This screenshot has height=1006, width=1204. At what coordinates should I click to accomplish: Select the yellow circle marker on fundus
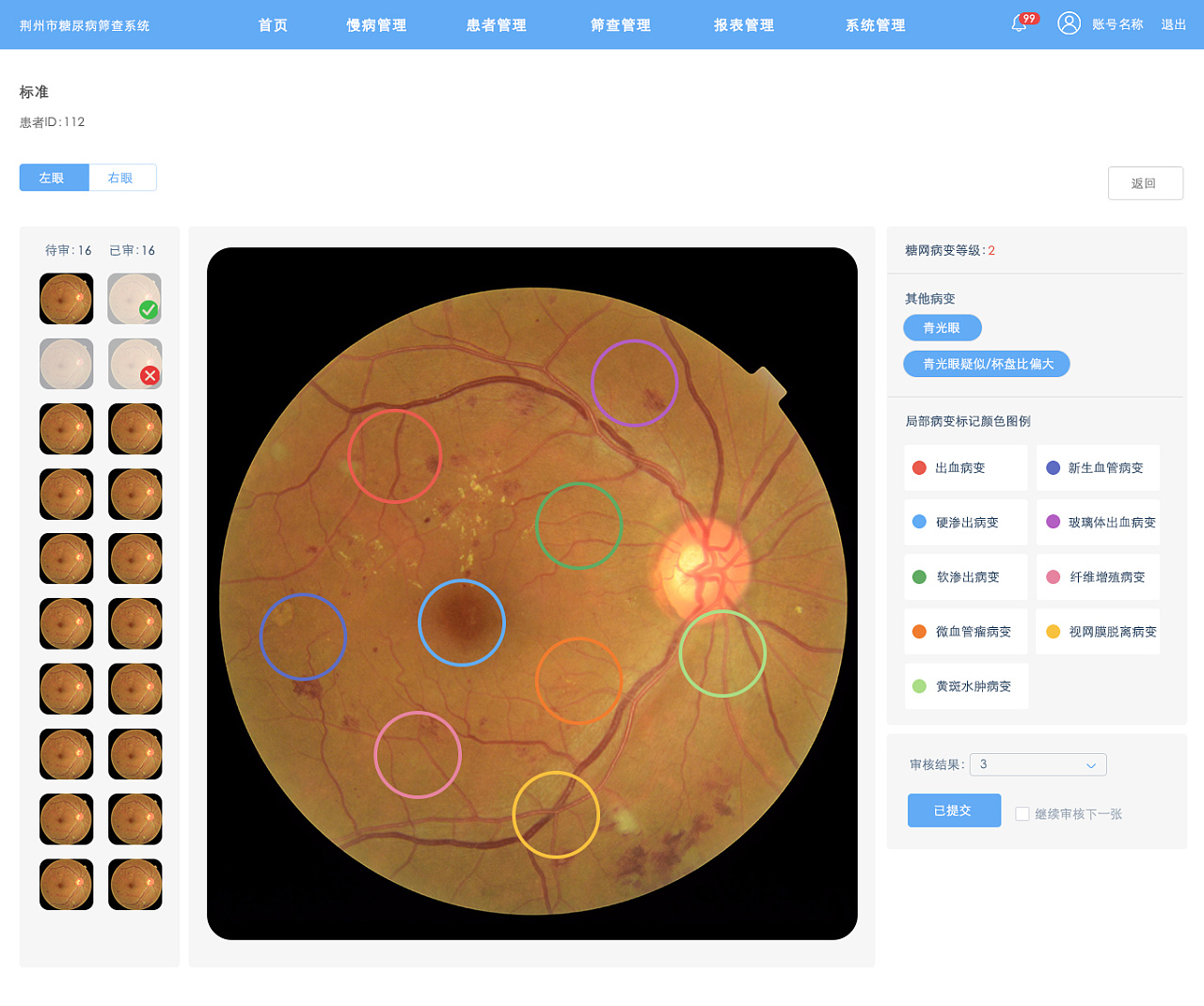click(556, 815)
